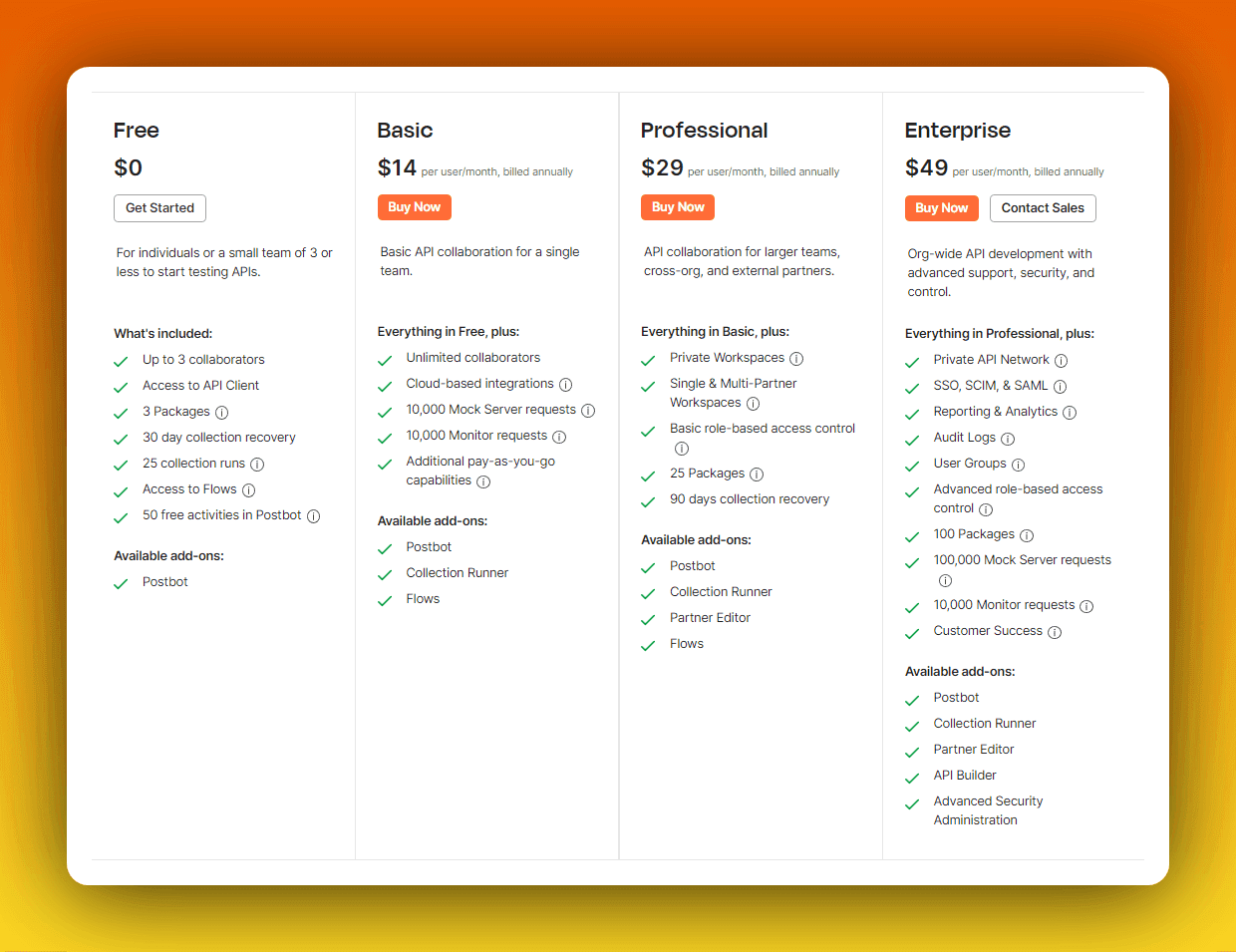Click info icon beside 25 Packages
Viewport: 1236px width, 952px height.
coord(757,475)
